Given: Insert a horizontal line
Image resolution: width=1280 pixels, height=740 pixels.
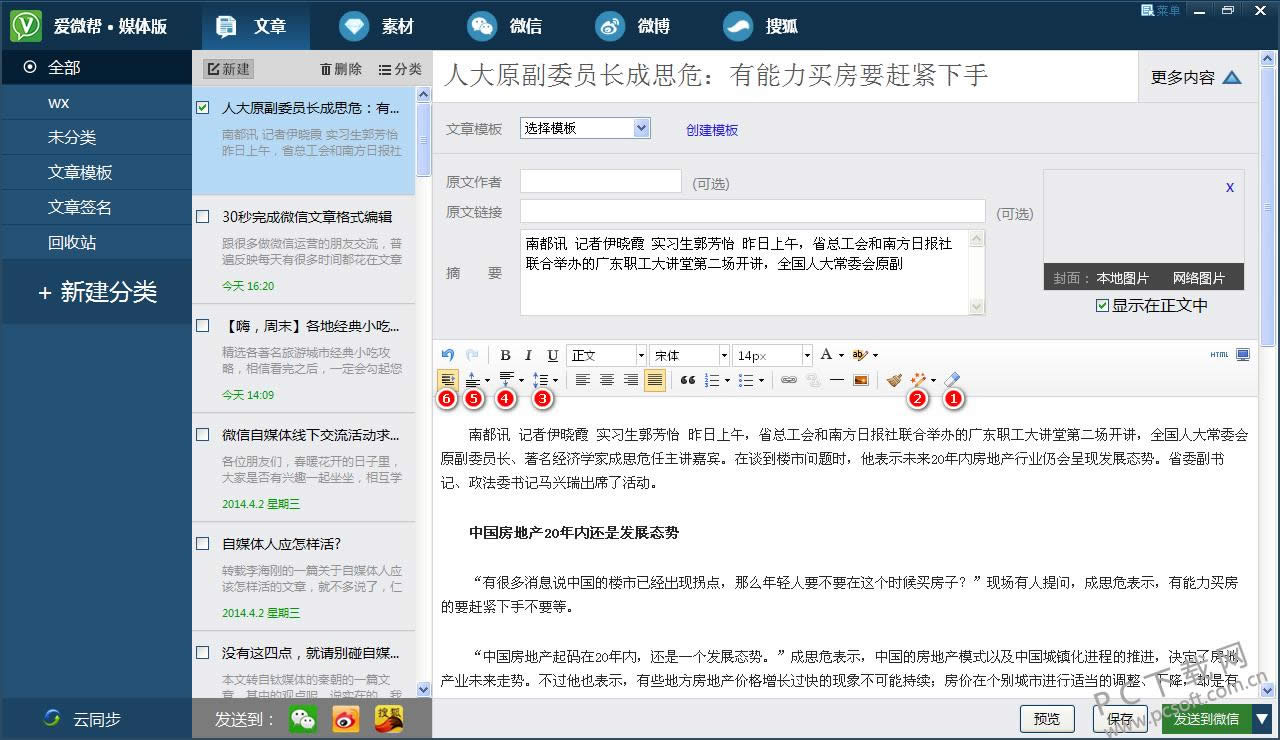Looking at the screenshot, I should point(836,380).
